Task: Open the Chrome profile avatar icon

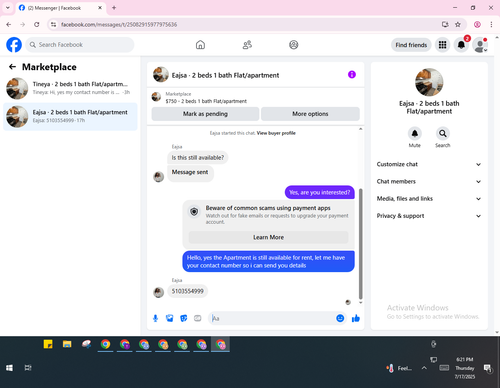Action: pyautogui.click(x=477, y=24)
